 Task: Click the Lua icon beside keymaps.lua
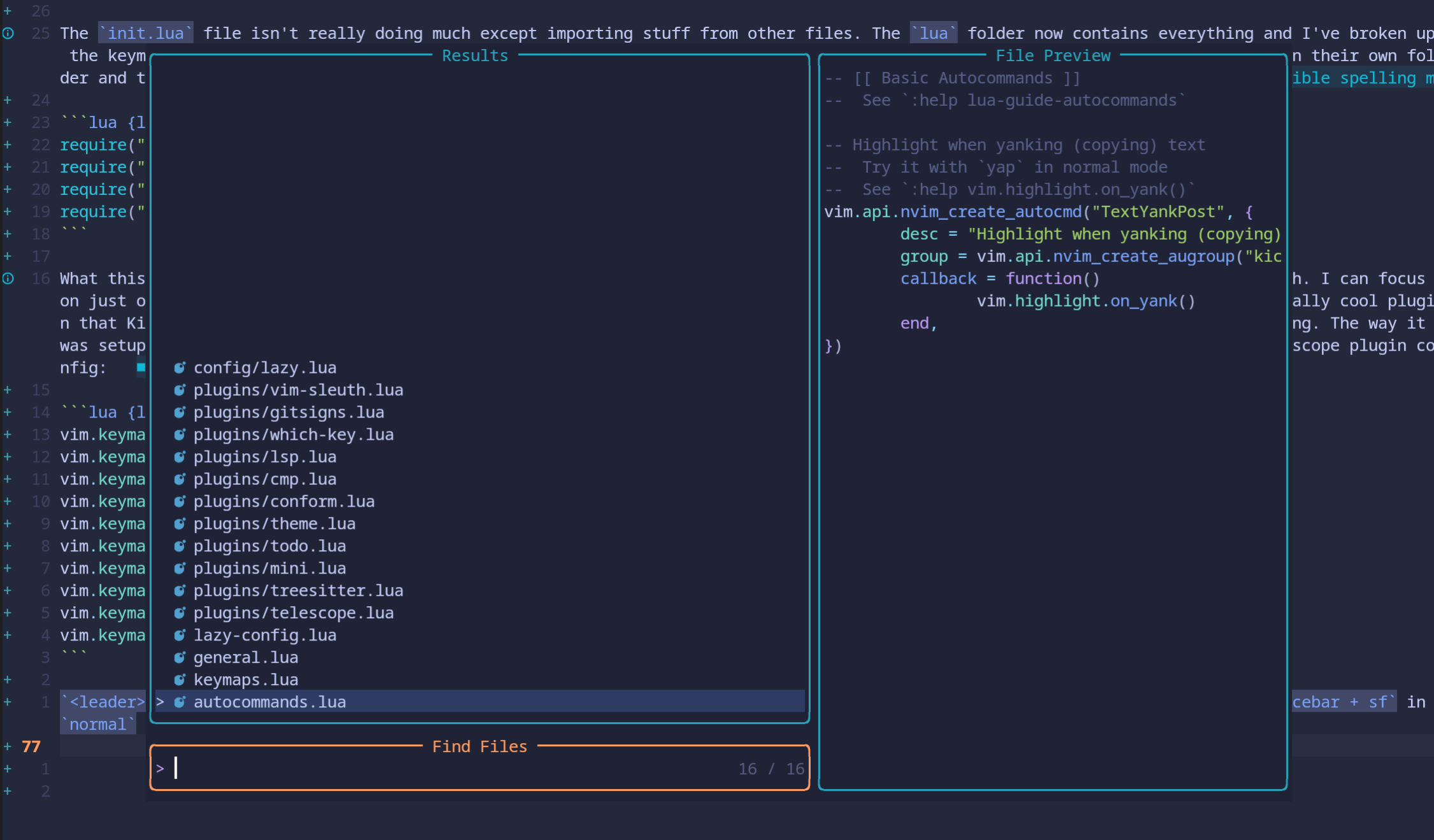[180, 680]
